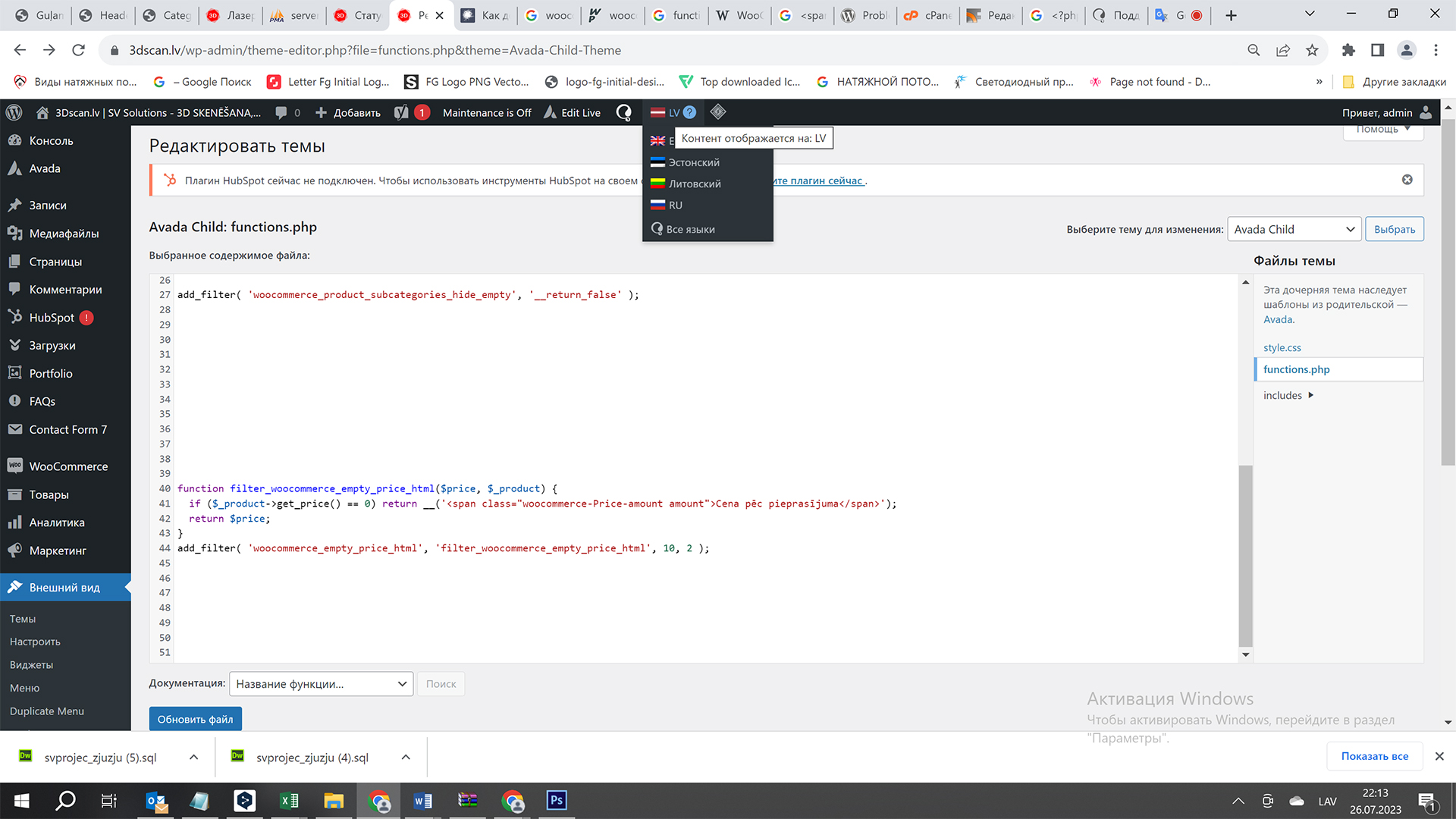Open the function name documentation dropdown
The height and width of the screenshot is (819, 1456).
pos(321,684)
